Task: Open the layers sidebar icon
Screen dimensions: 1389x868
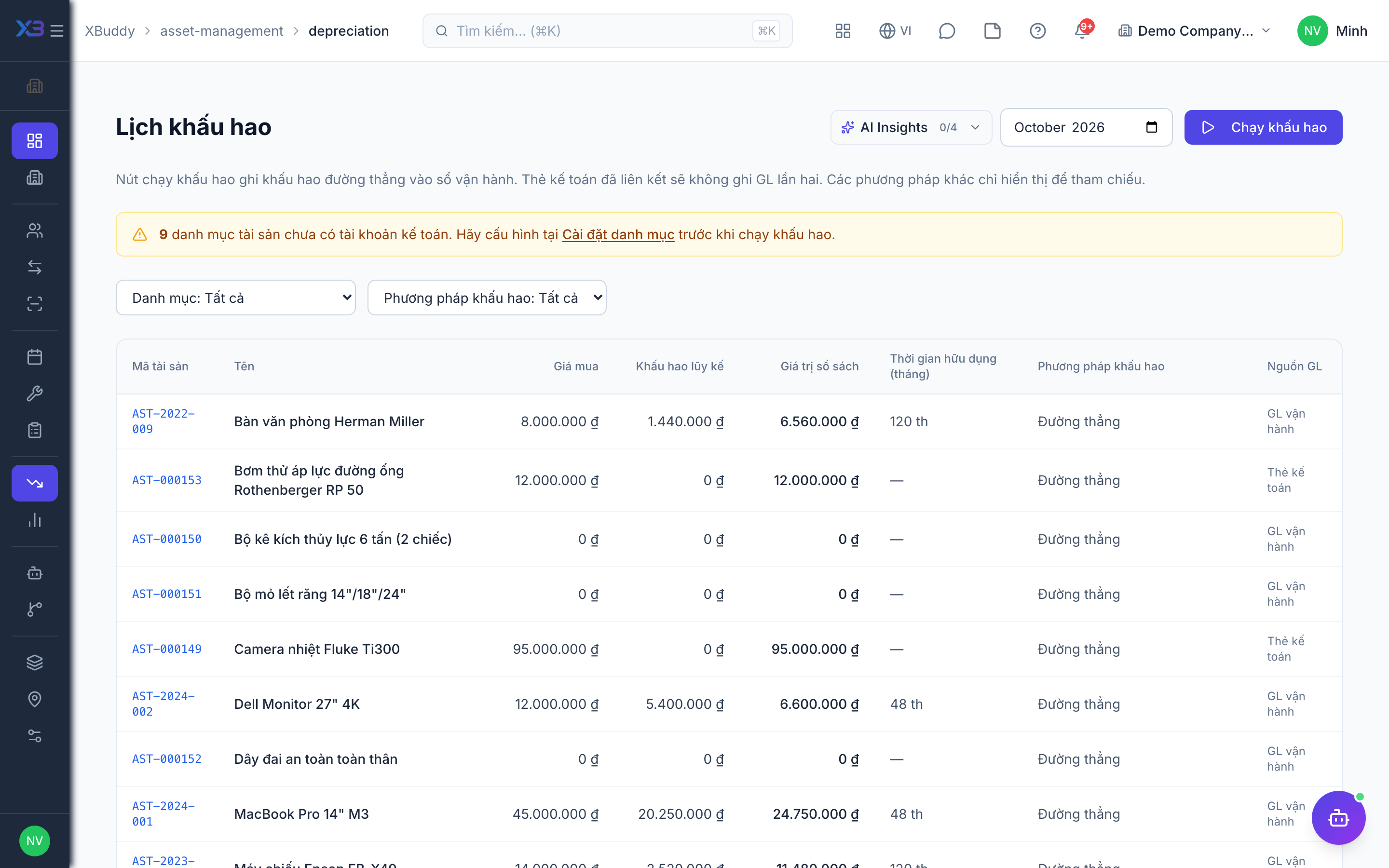Action: 34,663
